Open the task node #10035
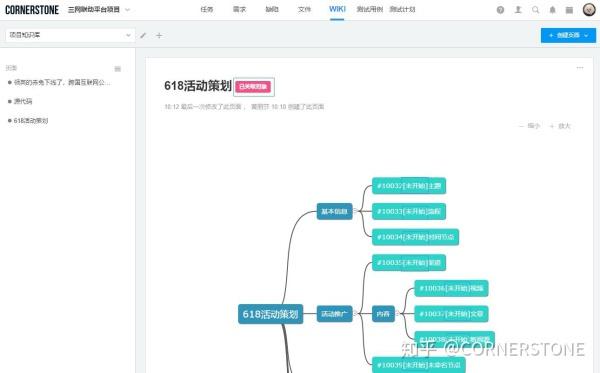This screenshot has width=600, height=373. [409, 263]
